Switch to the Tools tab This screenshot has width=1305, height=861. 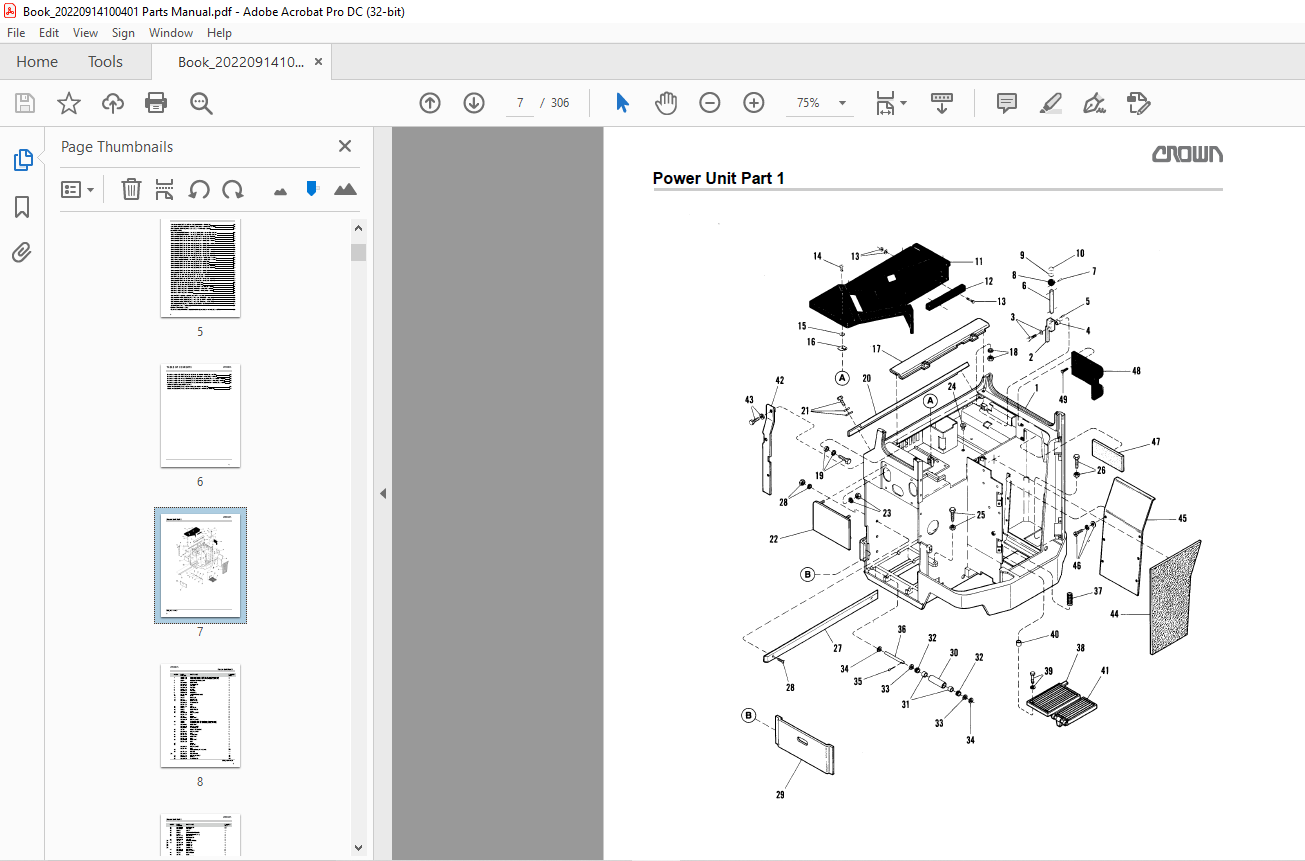[105, 62]
